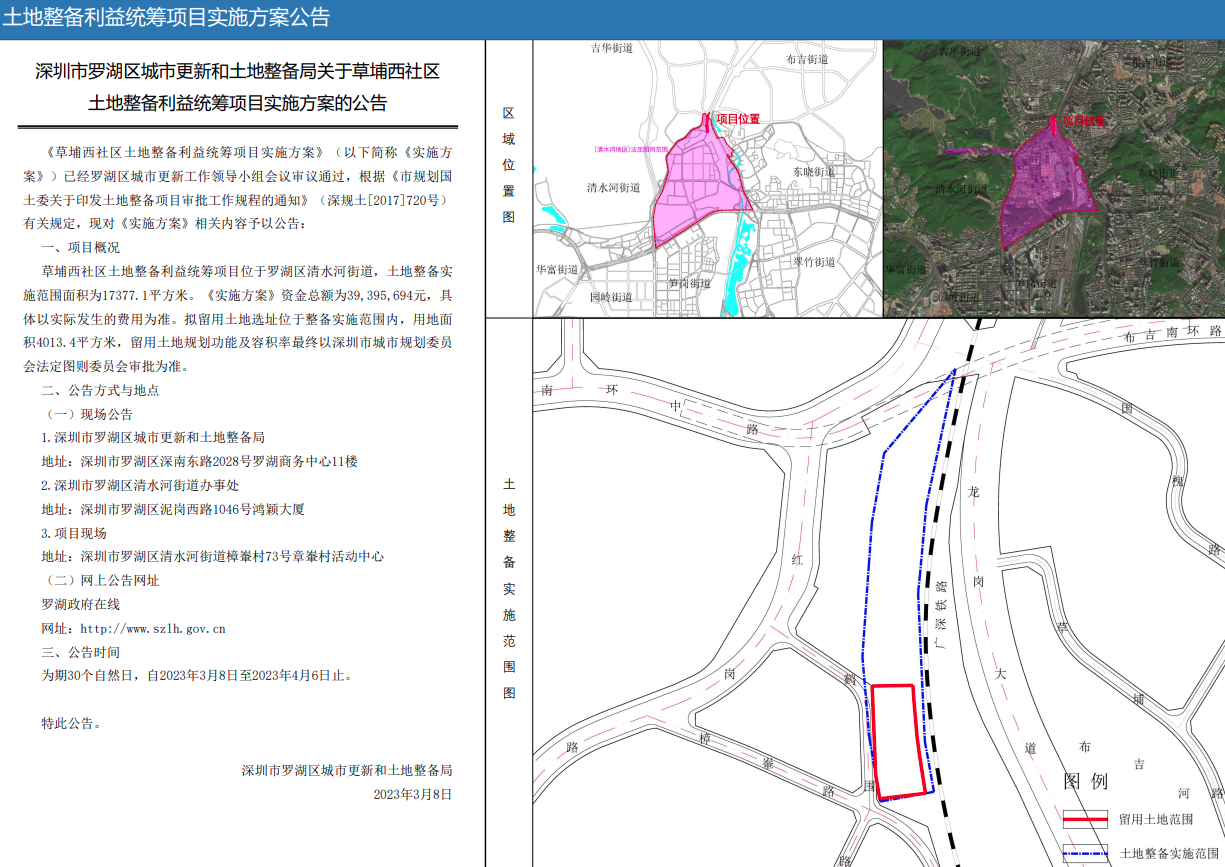Click the text '罗湖政府在线'
Image resolution: width=1225 pixels, height=867 pixels.
[x=80, y=605]
